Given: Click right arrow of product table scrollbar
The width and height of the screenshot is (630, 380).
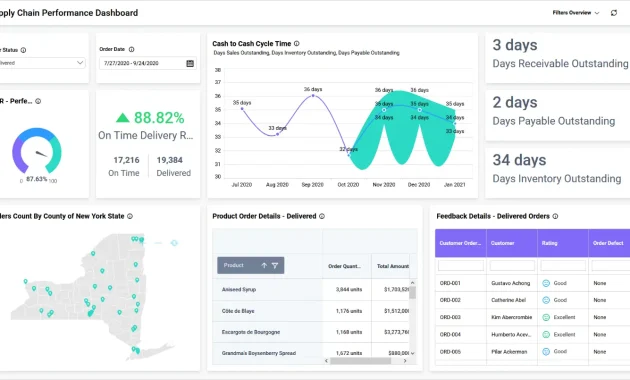Looking at the screenshot, I should (x=405, y=361).
